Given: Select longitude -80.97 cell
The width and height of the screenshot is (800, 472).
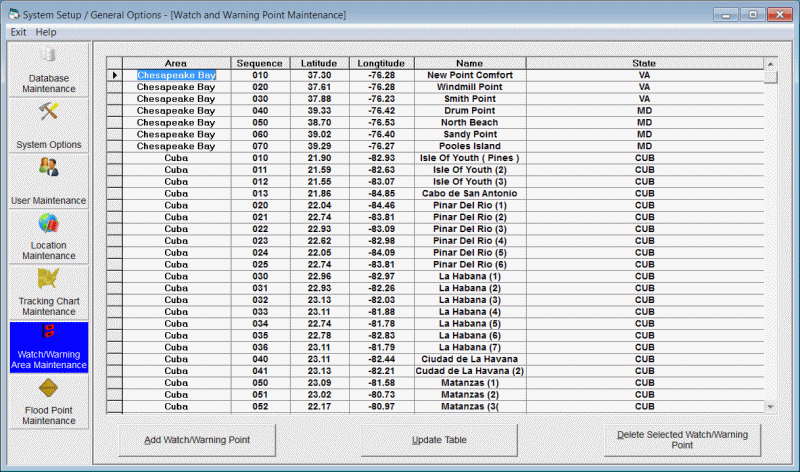Looking at the screenshot, I should pos(382,407).
